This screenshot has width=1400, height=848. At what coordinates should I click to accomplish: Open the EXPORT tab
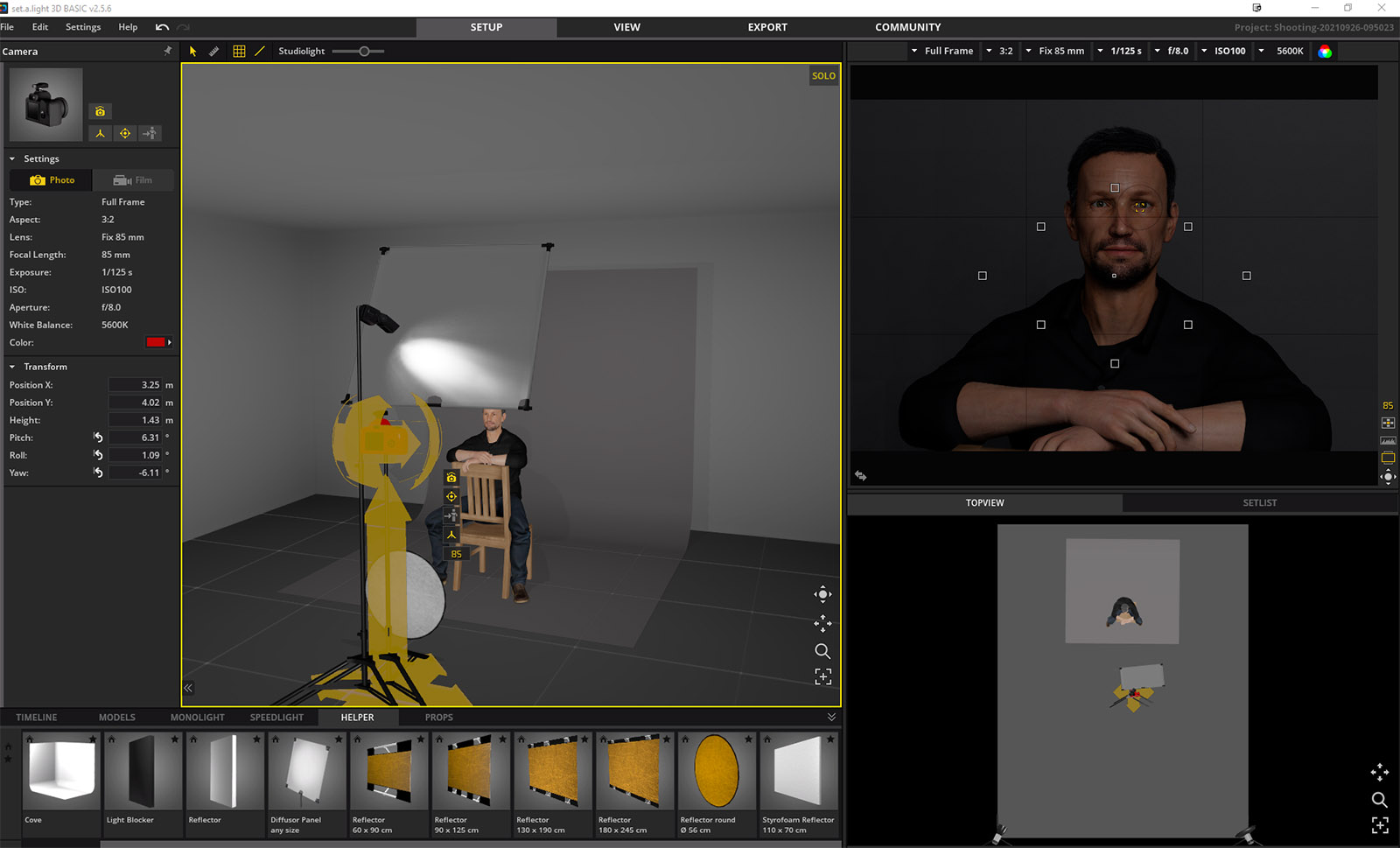click(x=766, y=27)
